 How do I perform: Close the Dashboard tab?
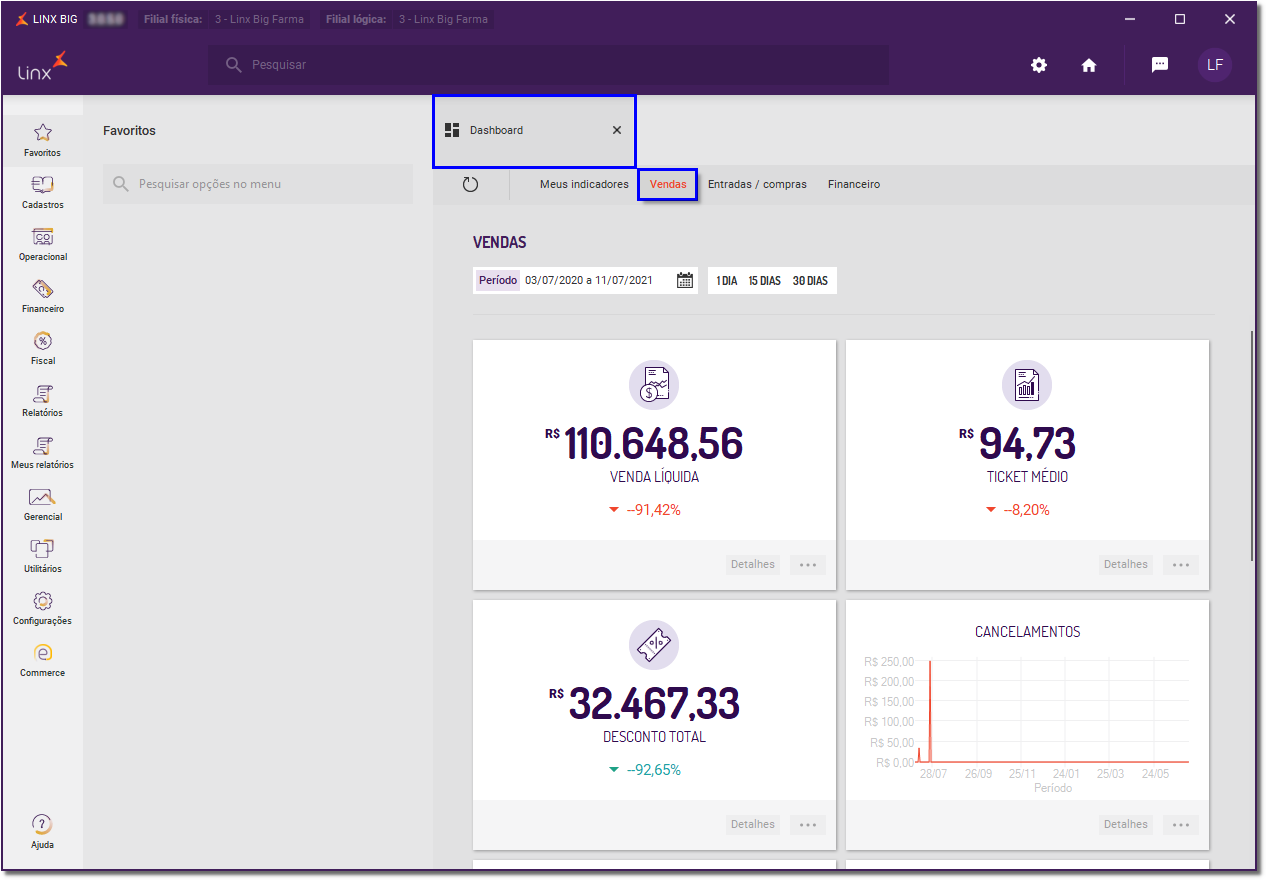coord(617,130)
